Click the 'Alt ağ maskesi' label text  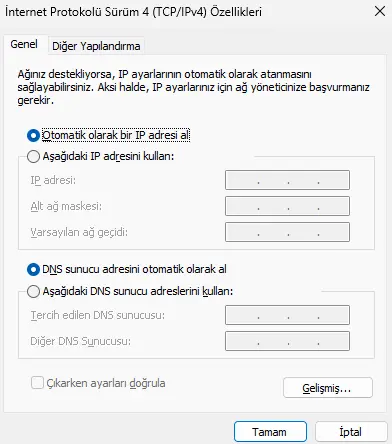tap(66, 206)
